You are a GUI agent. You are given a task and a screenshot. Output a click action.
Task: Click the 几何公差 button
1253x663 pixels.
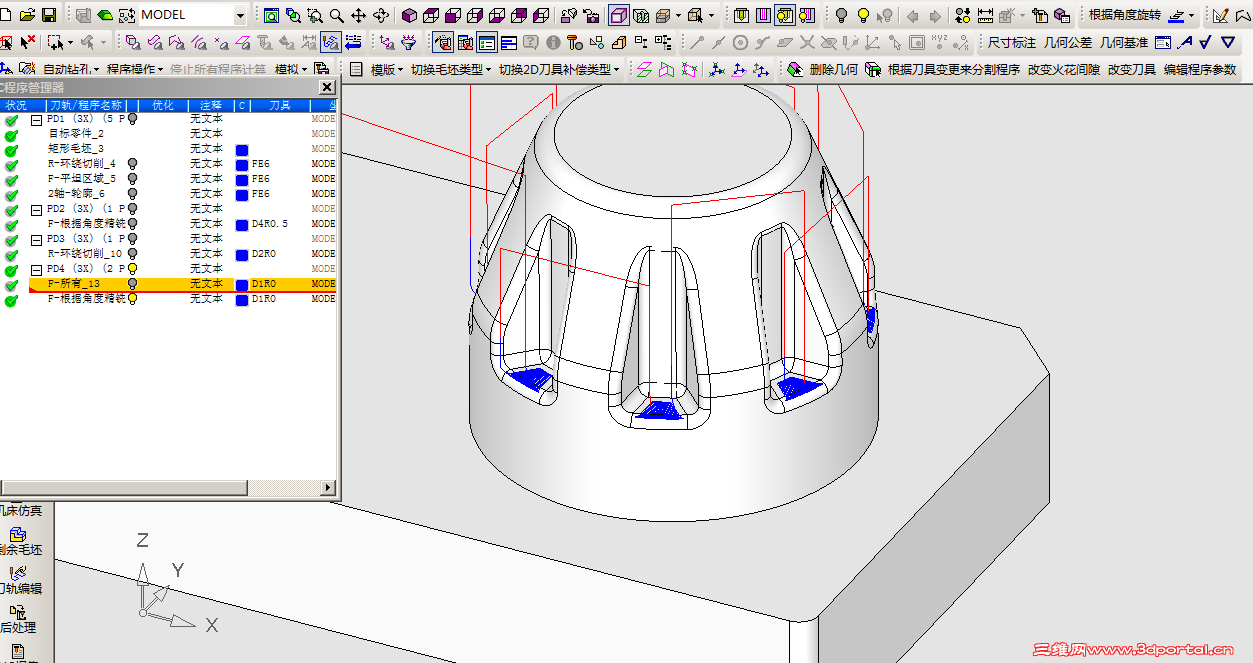coord(1067,42)
